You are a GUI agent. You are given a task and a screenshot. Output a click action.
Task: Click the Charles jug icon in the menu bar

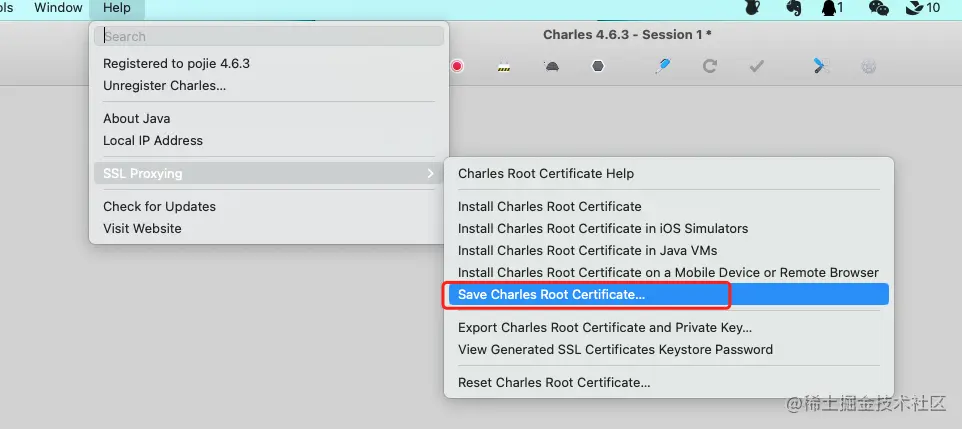(x=752, y=7)
